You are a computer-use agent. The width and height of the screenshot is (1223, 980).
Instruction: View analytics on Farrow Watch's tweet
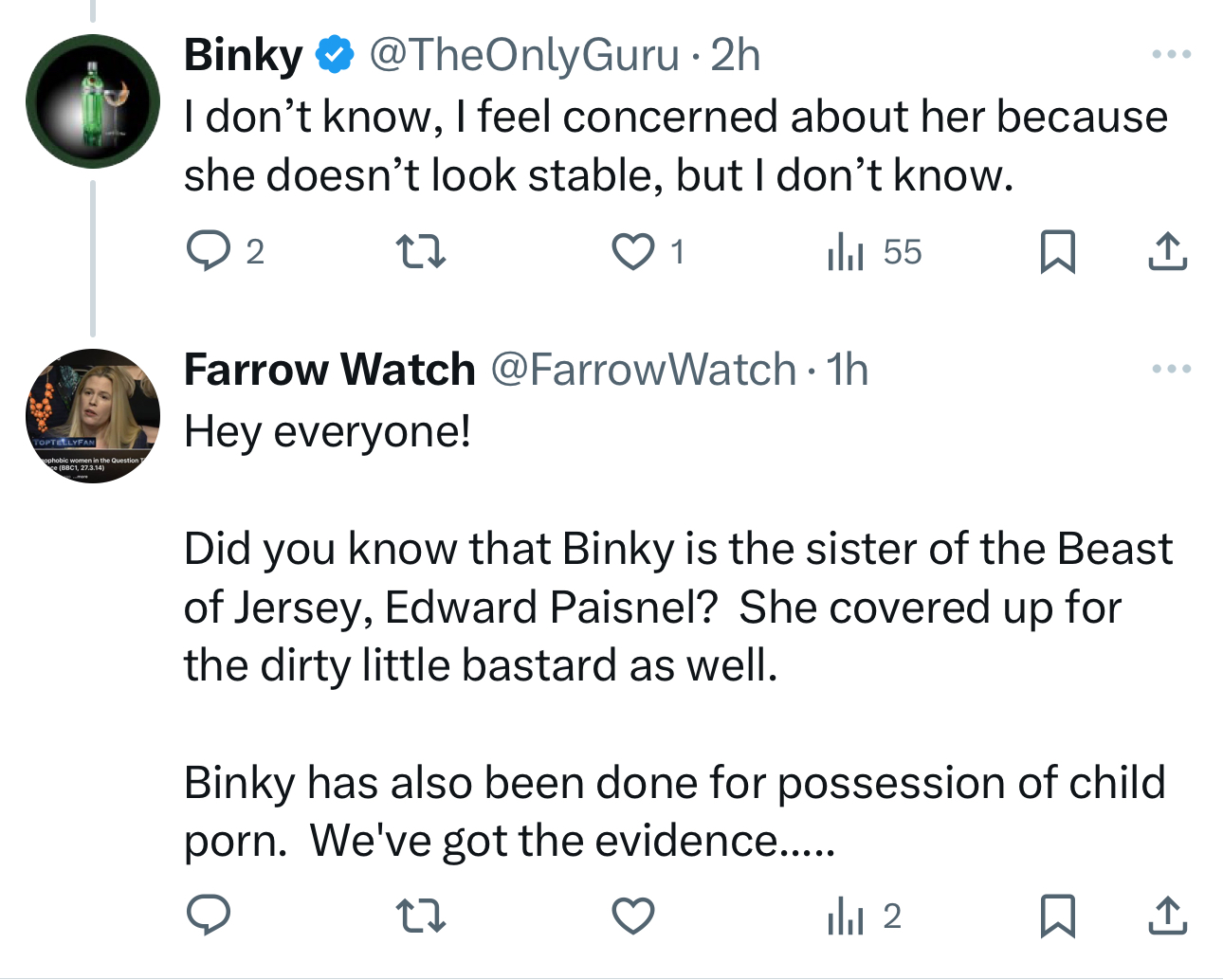coord(846,916)
